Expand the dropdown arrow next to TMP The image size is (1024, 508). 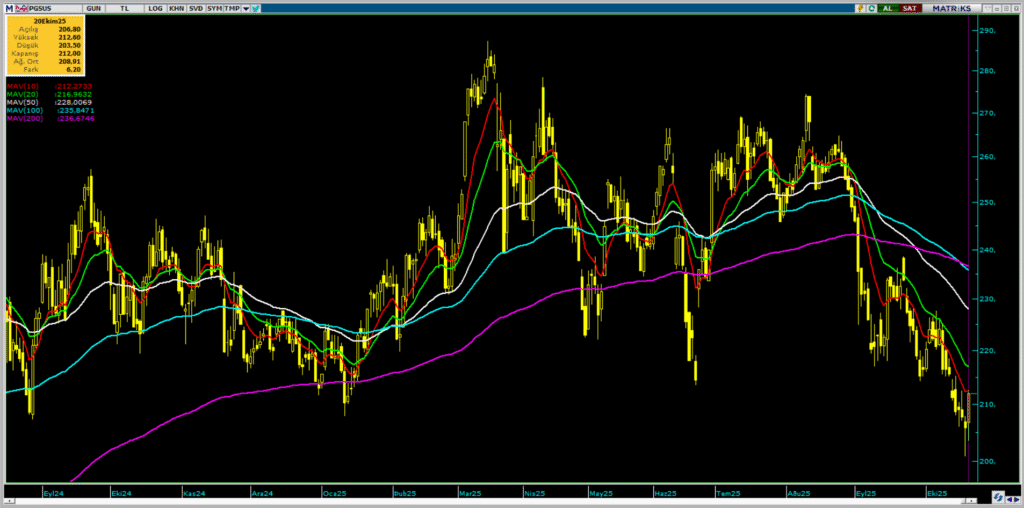tap(245, 8)
